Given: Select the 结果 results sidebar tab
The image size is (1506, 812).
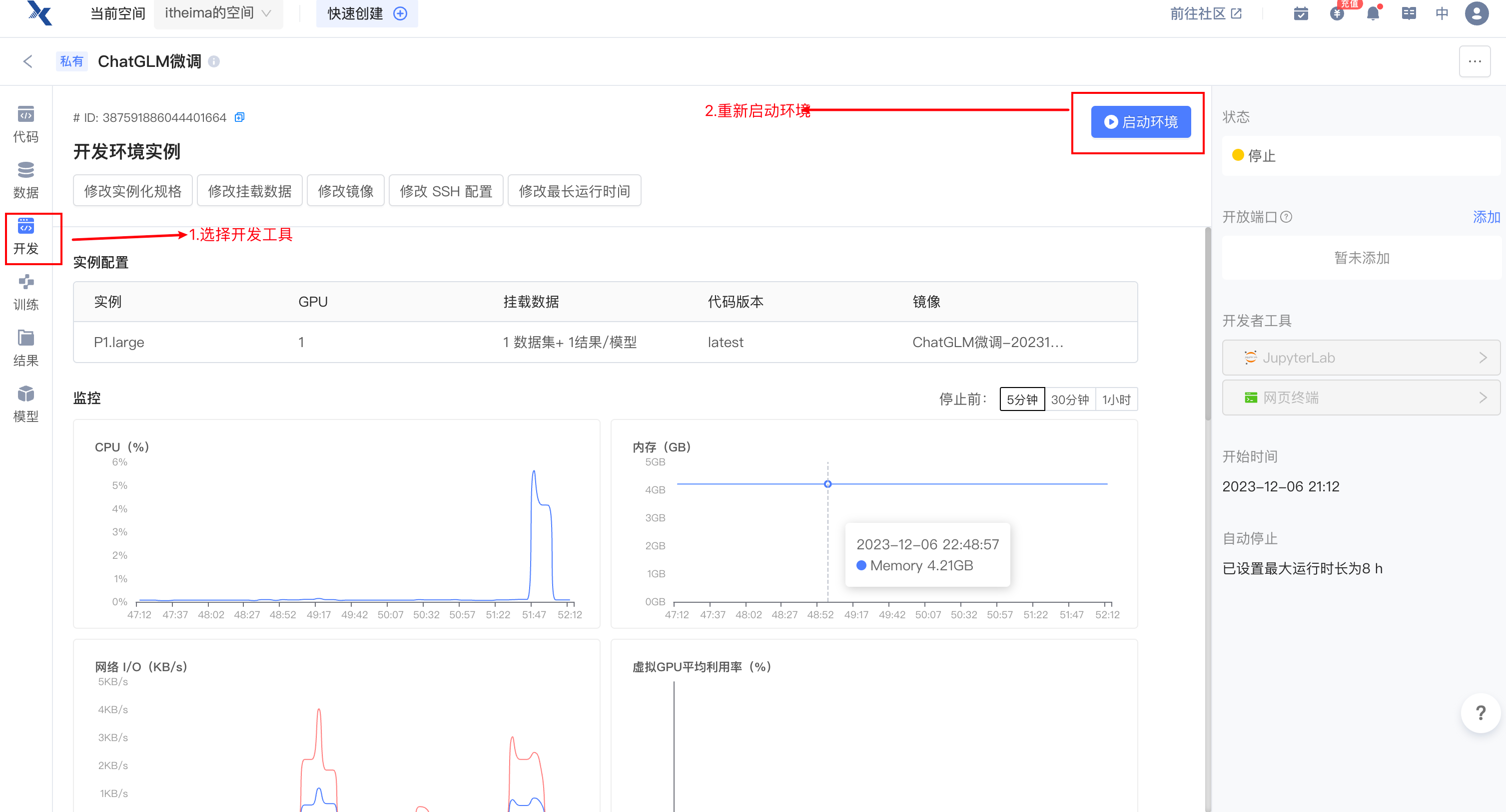Looking at the screenshot, I should [25, 348].
